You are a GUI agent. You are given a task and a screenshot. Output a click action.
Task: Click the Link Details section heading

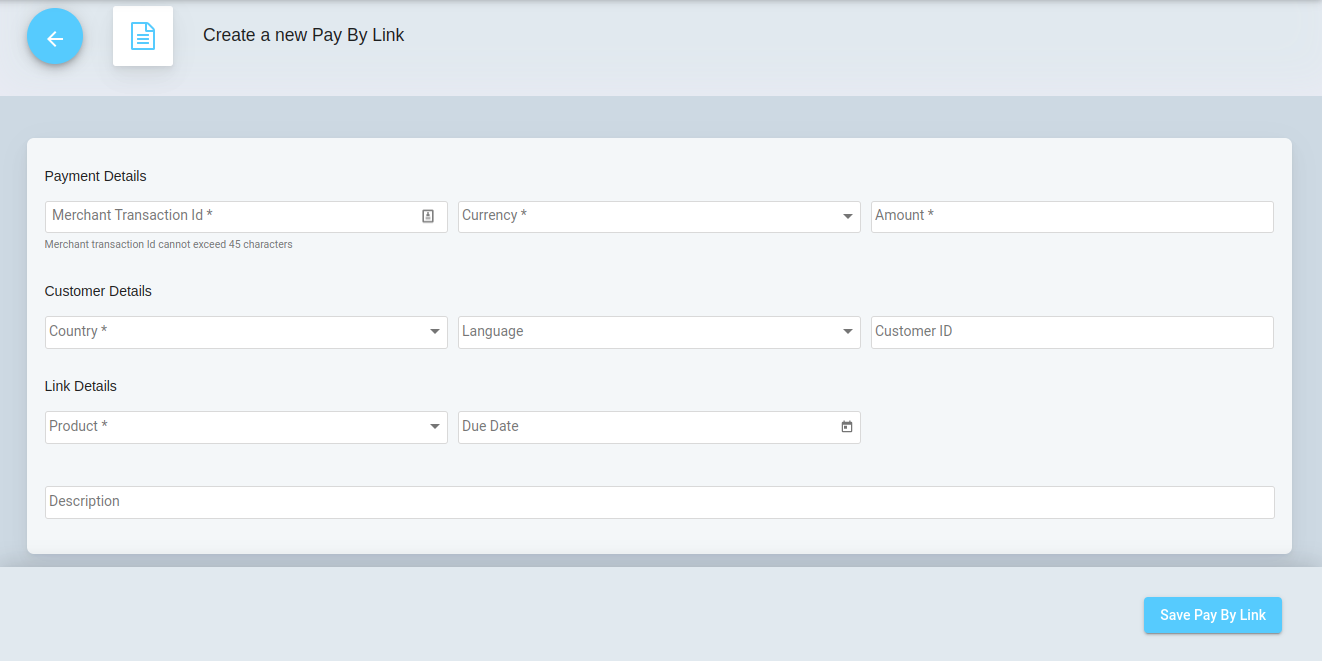[x=81, y=386]
